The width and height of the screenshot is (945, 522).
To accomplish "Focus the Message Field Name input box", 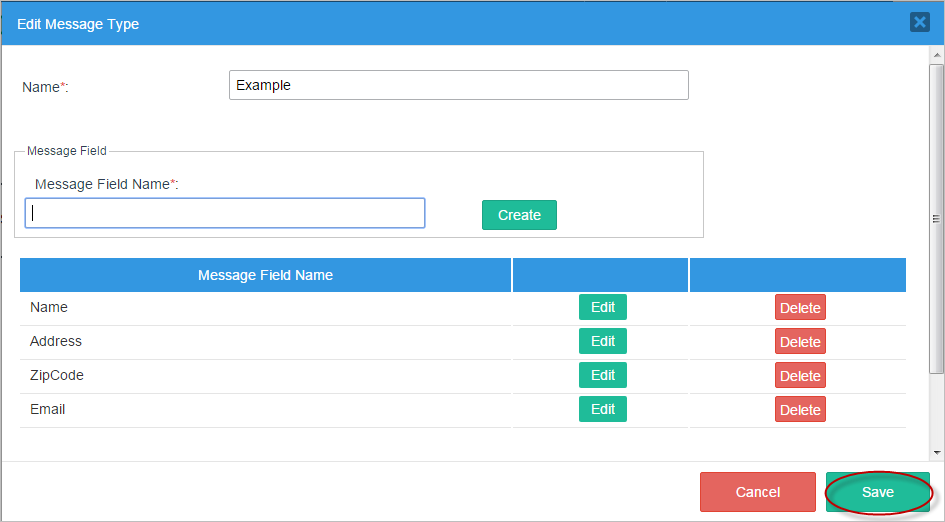I will click(225, 213).
